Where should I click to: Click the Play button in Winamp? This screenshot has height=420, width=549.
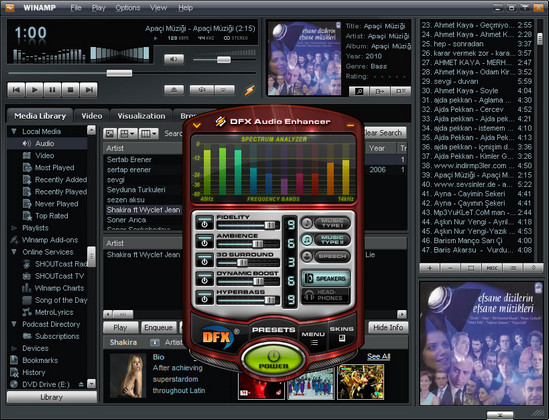click(34, 90)
